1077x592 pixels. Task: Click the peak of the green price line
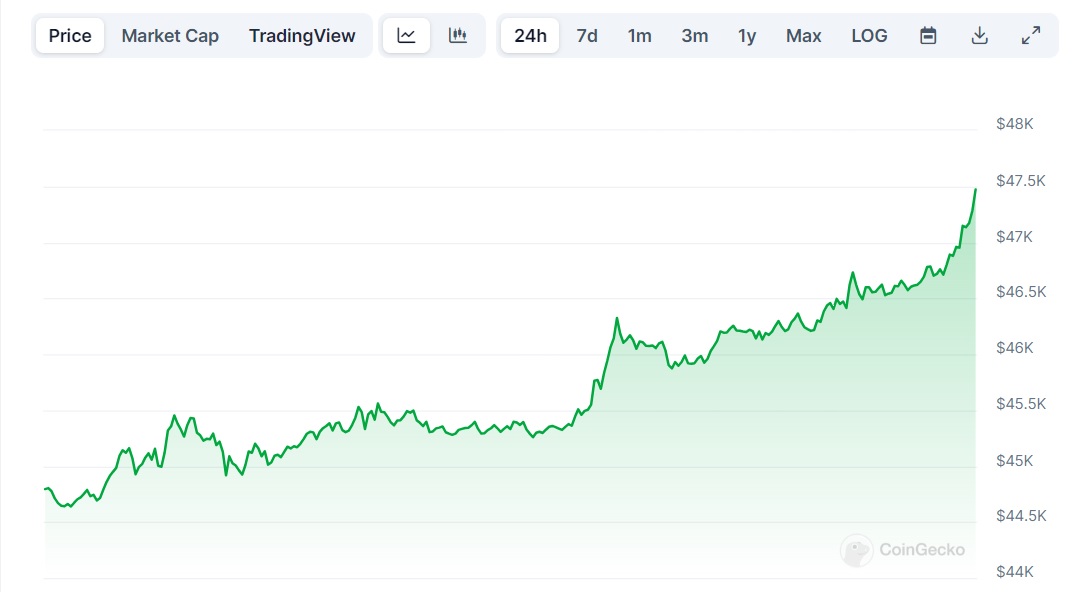[974, 190]
